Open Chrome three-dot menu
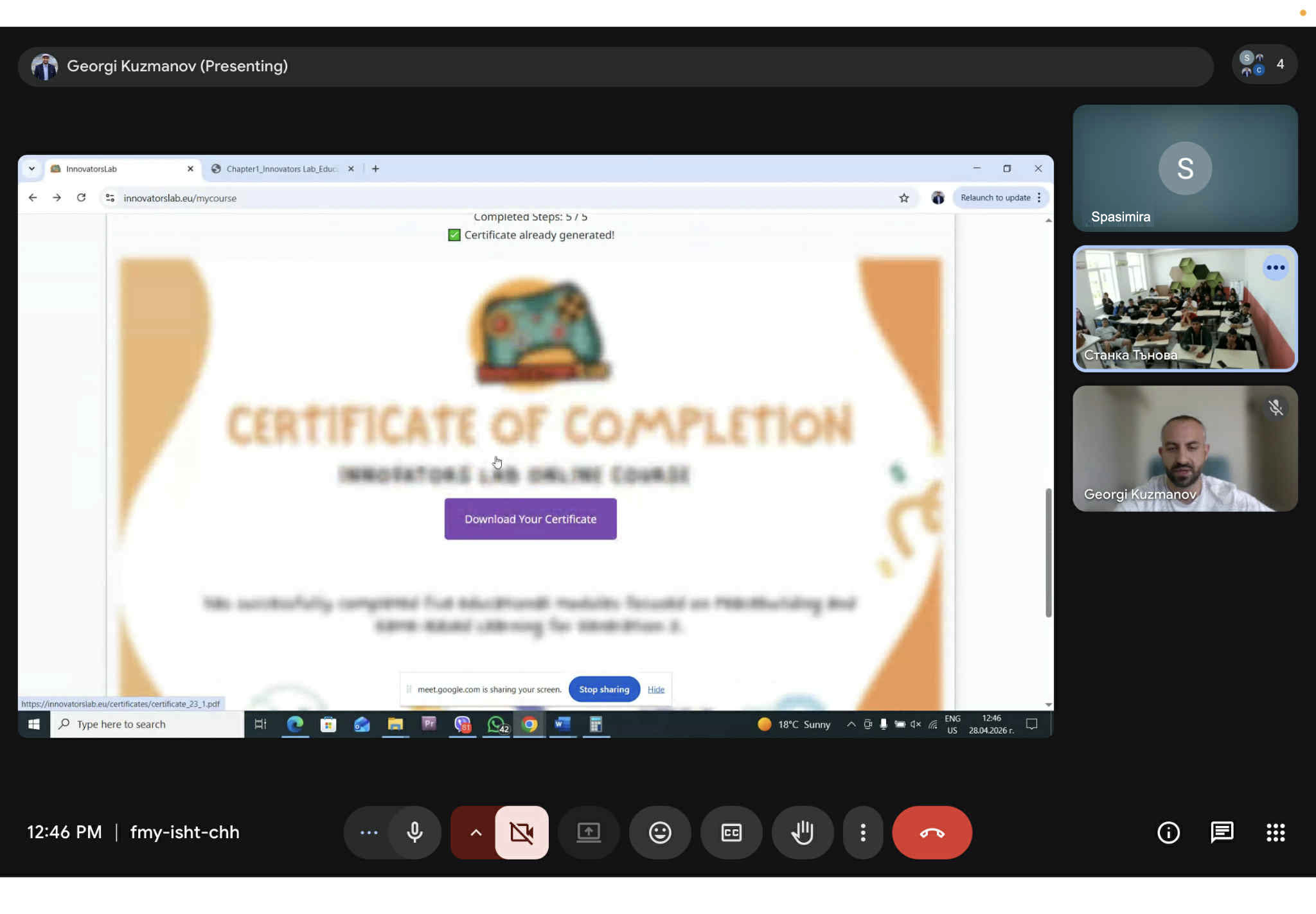Viewport: 1316px width, 914px height. pyautogui.click(x=1039, y=198)
